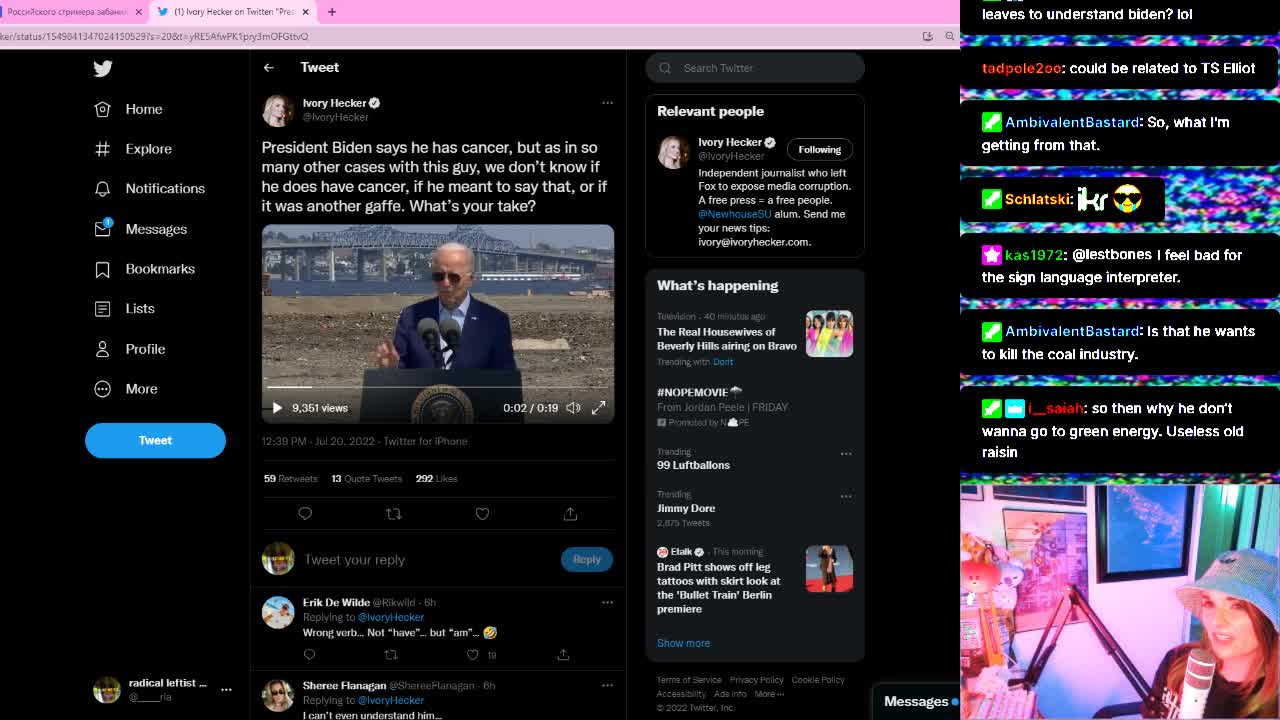Open Bookmarks in the sidebar
The image size is (1280, 720).
[144, 269]
